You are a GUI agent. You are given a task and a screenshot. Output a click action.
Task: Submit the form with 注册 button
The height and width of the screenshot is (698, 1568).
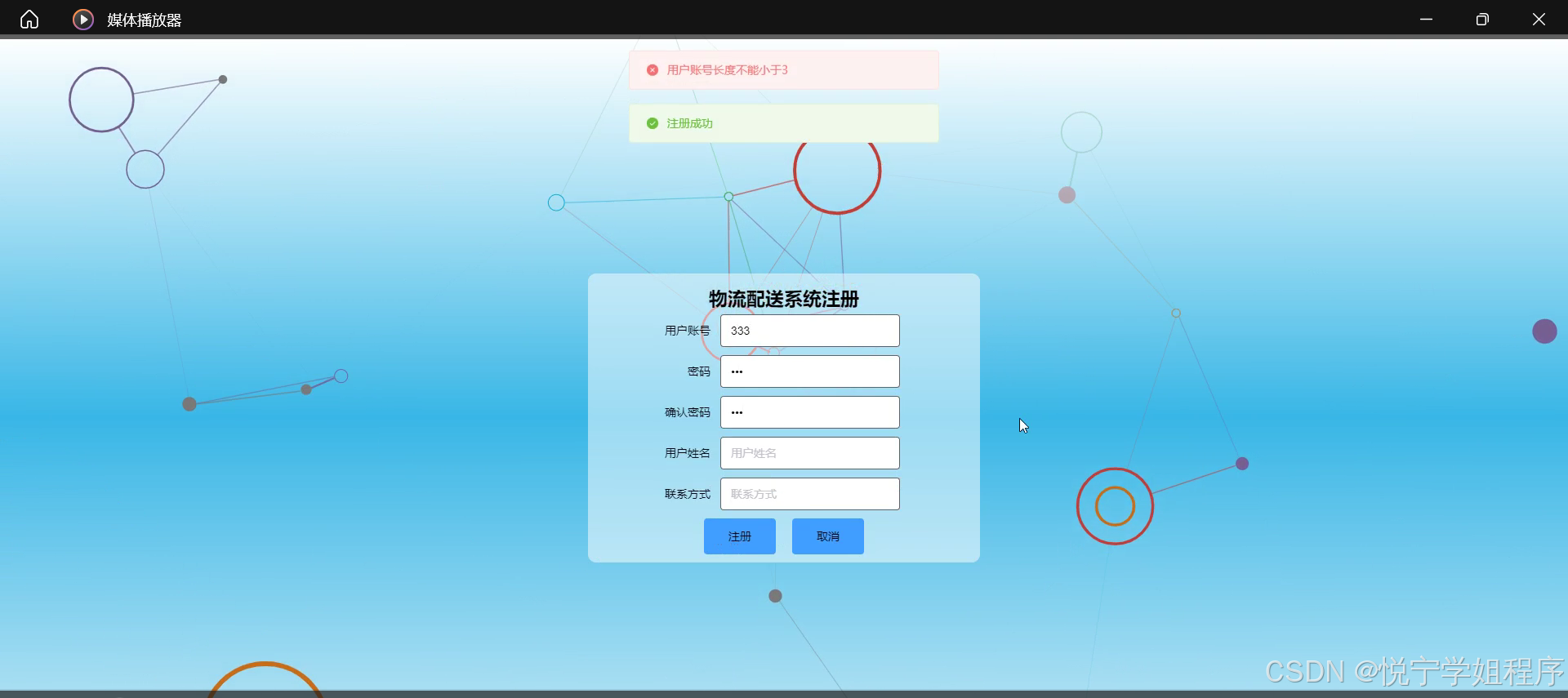740,536
